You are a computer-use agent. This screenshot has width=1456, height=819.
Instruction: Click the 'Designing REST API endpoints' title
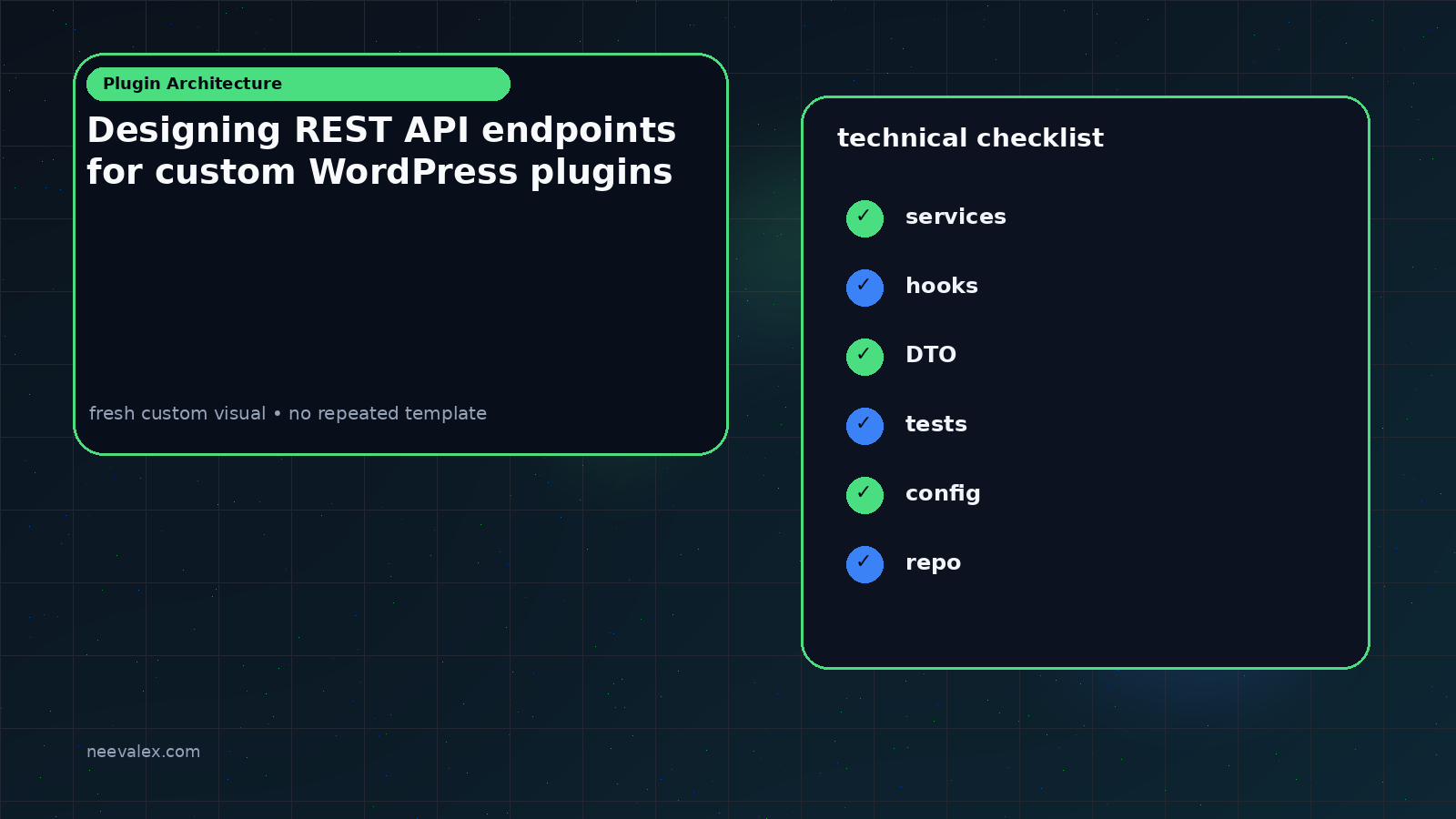tap(381, 130)
